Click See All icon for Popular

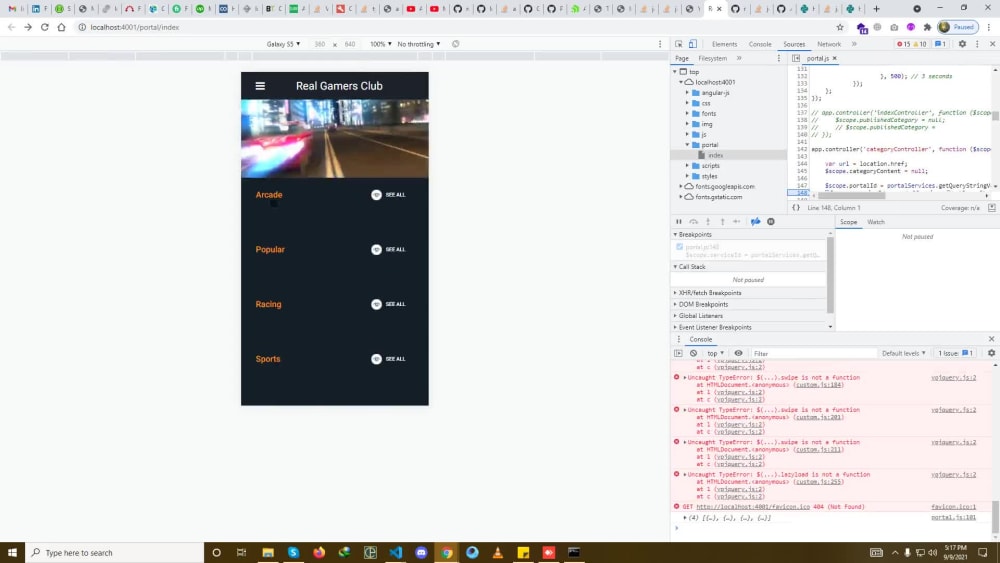(x=376, y=250)
